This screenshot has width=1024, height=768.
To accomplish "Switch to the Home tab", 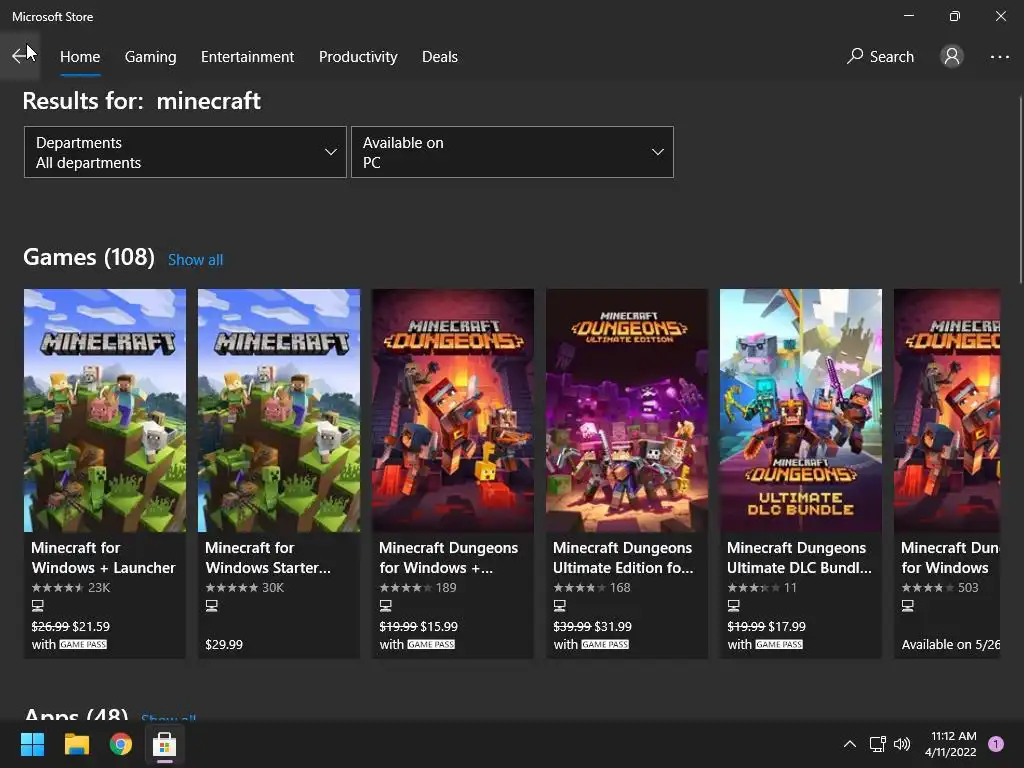I will pos(80,57).
